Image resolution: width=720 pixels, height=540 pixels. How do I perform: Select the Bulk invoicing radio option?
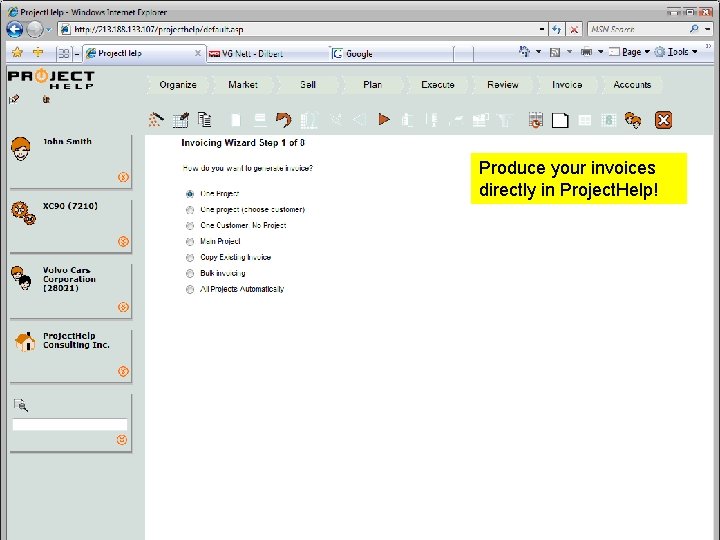click(x=190, y=273)
